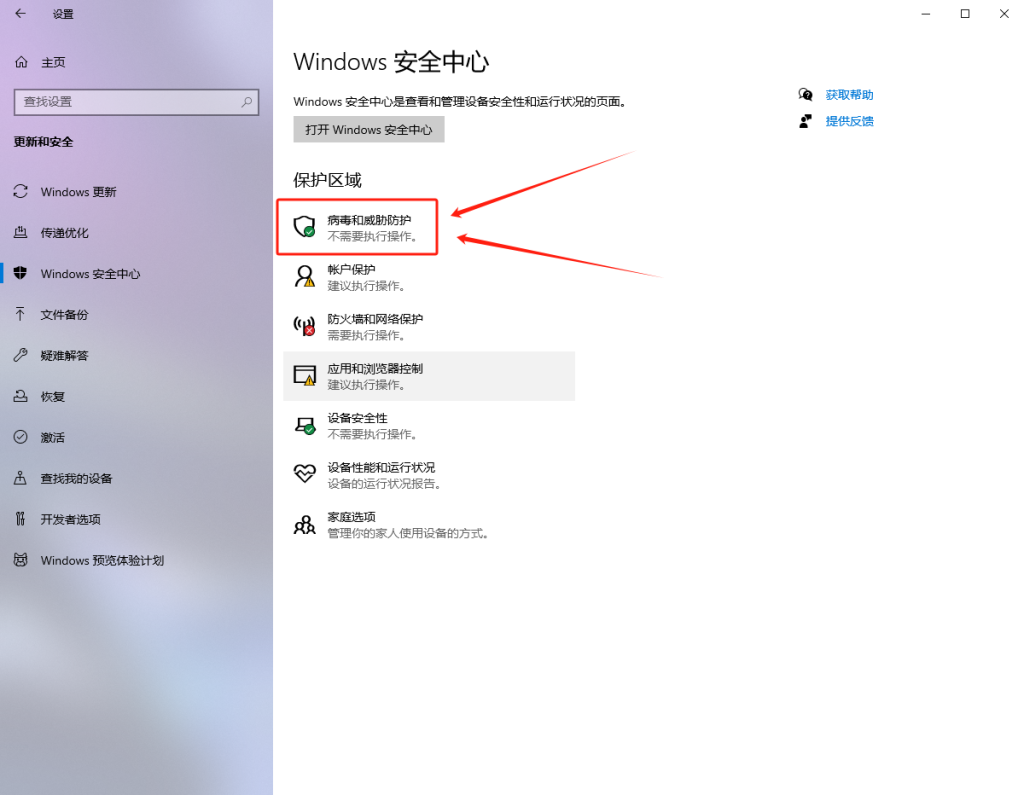
Task: Click 建议执行操作 under 帐户保护
Action: coord(366,285)
